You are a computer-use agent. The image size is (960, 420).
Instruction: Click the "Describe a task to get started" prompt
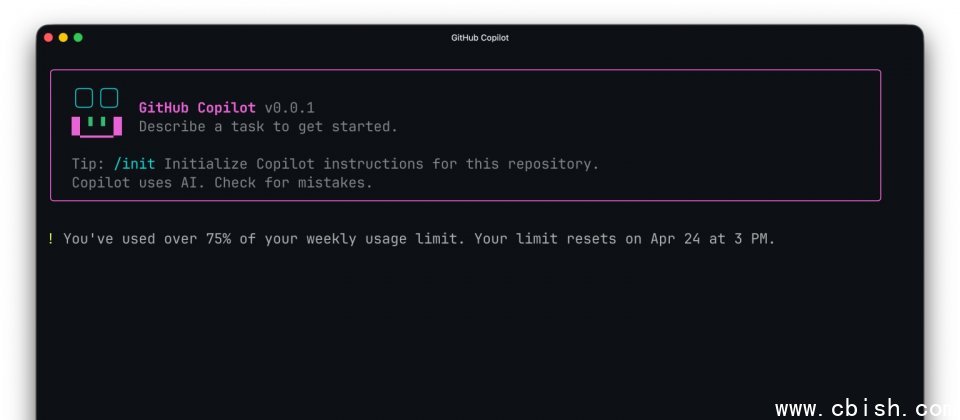pos(268,127)
